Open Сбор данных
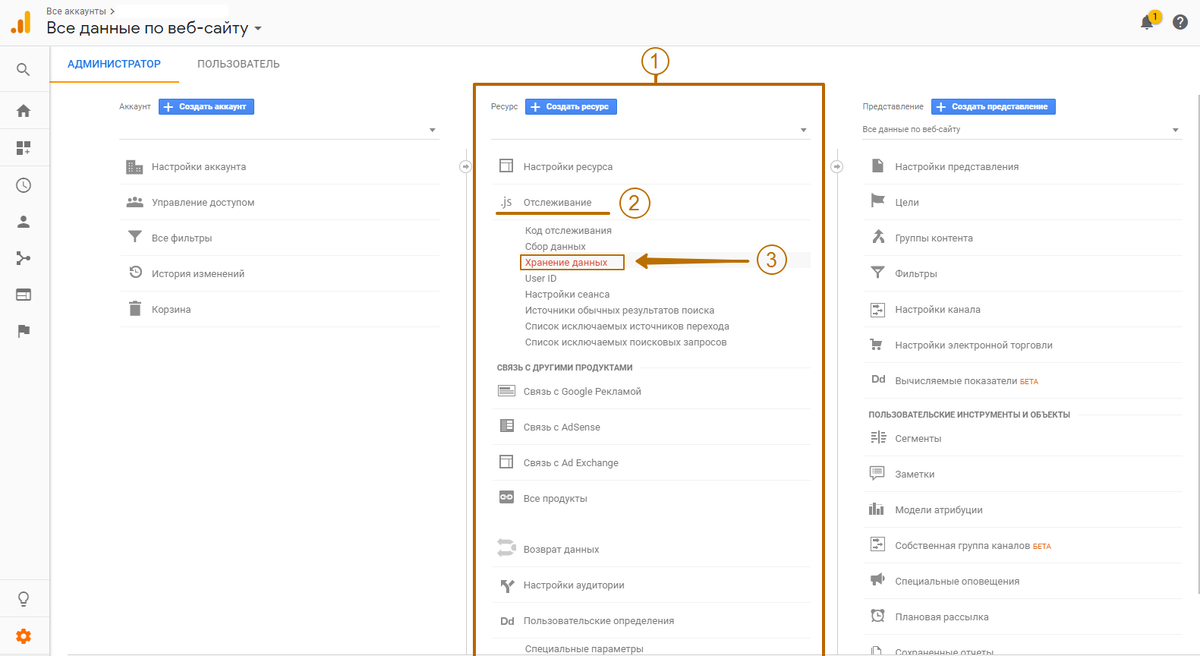Screen dimensions: 1200x656 pos(555,246)
